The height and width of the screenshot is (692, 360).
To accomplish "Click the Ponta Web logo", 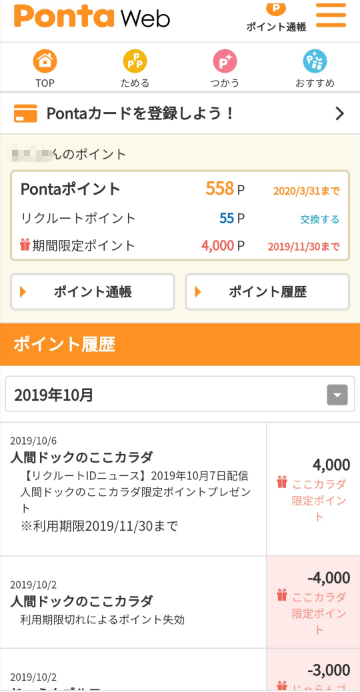I will pyautogui.click(x=92, y=17).
